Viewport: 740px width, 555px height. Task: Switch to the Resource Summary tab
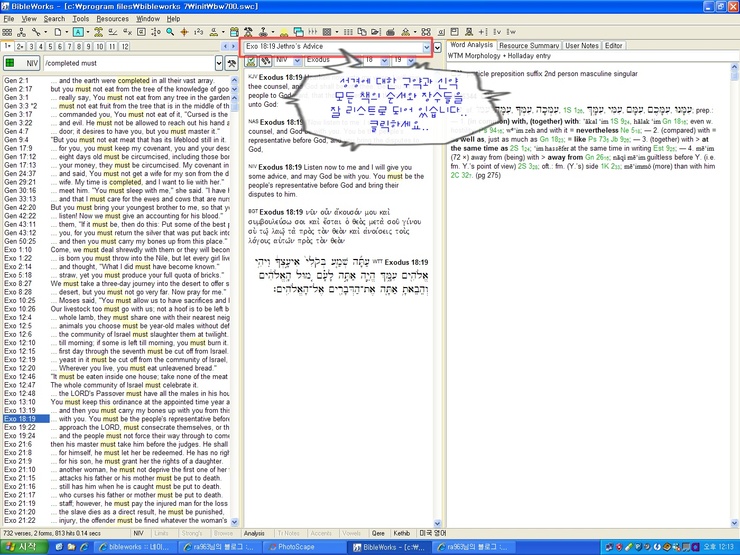pos(529,46)
